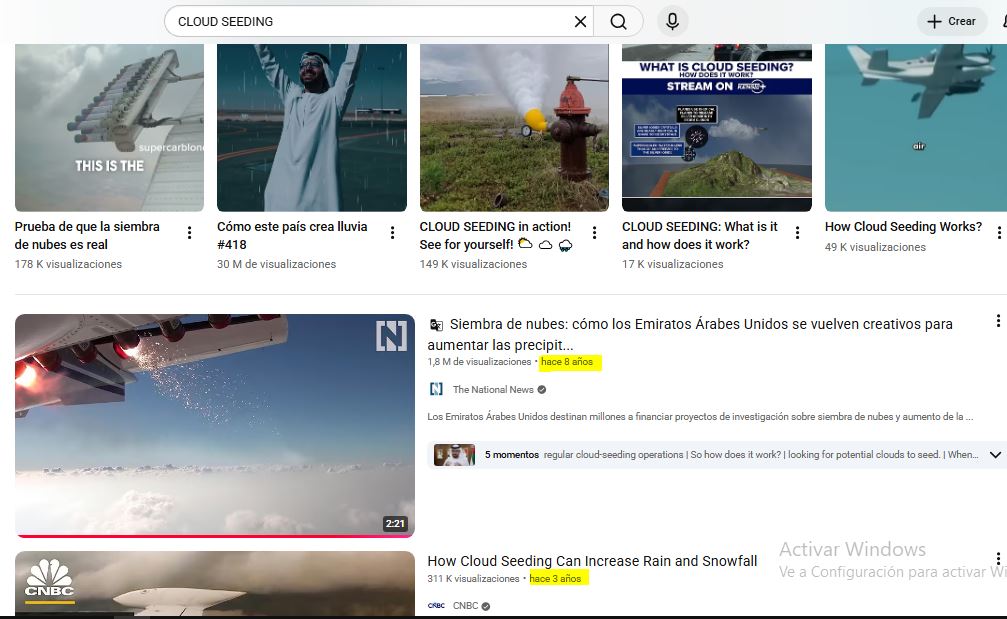
Task: Open the CNBC channel link
Action: click(465, 605)
